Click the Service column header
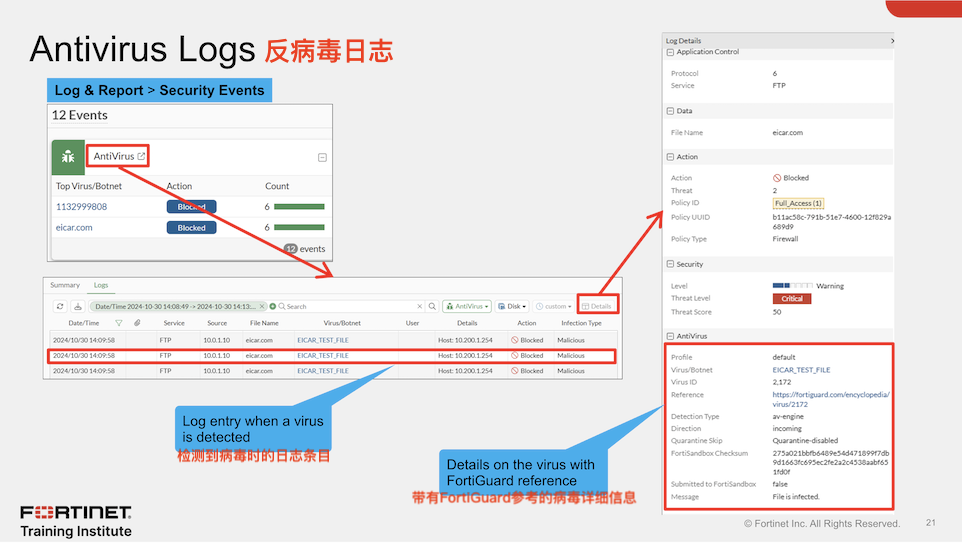This screenshot has height=543, width=962. tap(174, 323)
